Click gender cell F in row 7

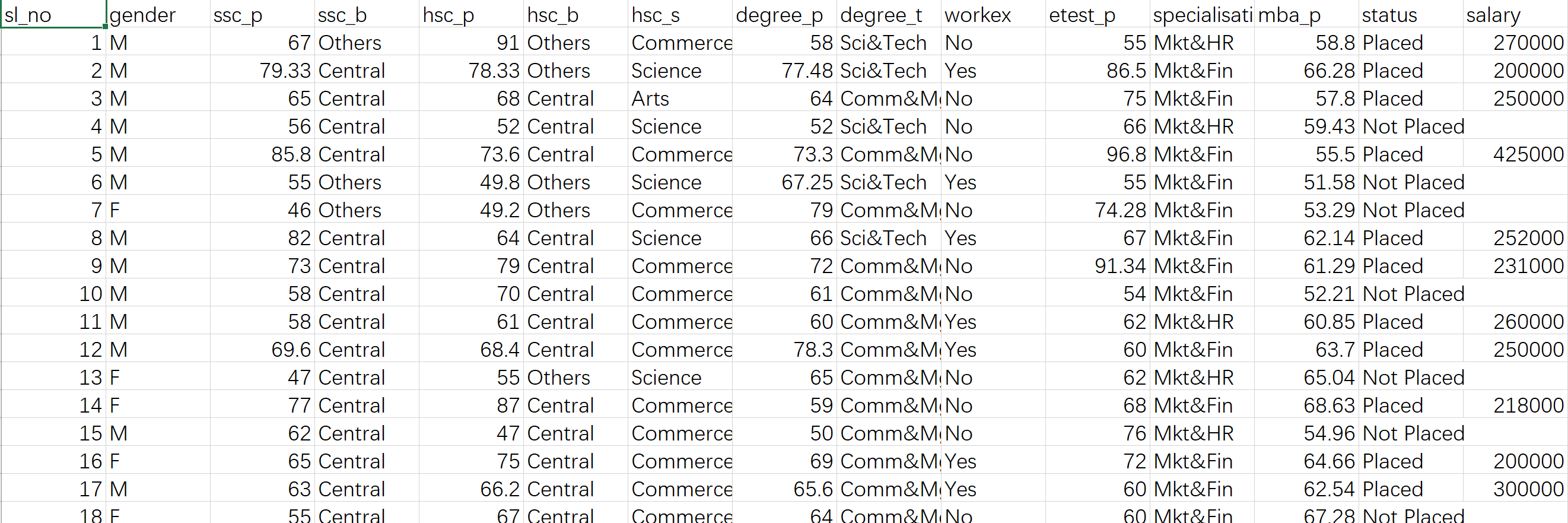point(158,210)
